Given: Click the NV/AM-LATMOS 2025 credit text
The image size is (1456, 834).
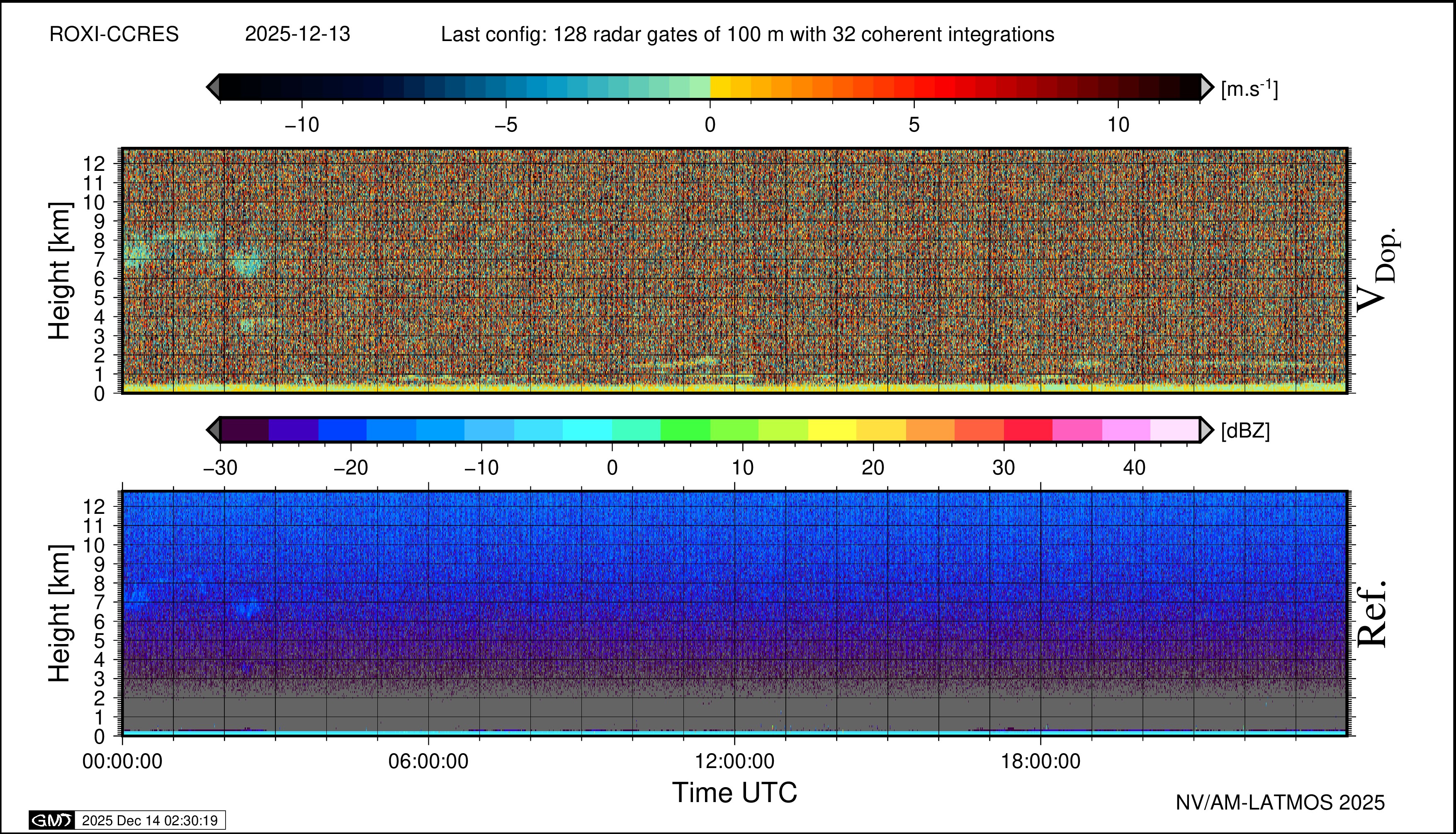Looking at the screenshot, I should pyautogui.click(x=1280, y=802).
